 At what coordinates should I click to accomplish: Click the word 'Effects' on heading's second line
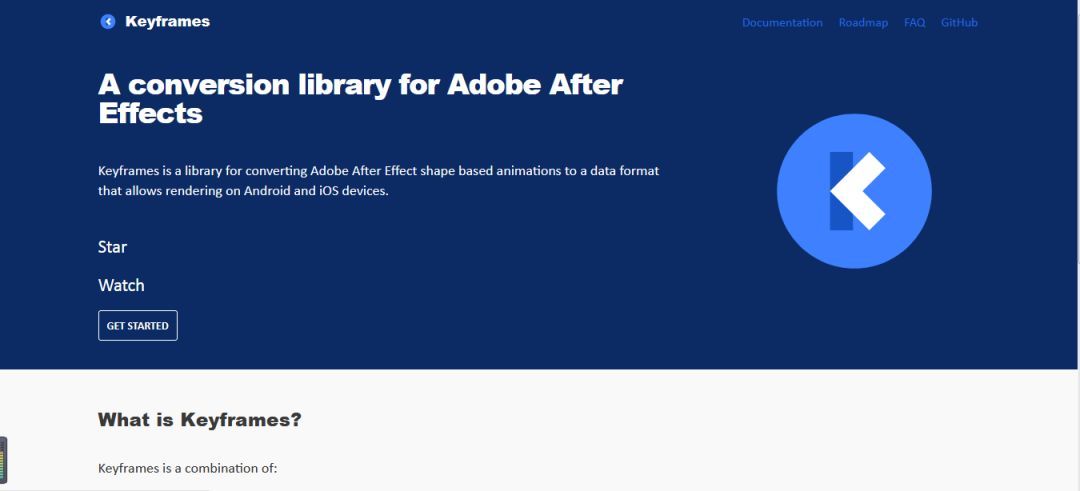(150, 113)
